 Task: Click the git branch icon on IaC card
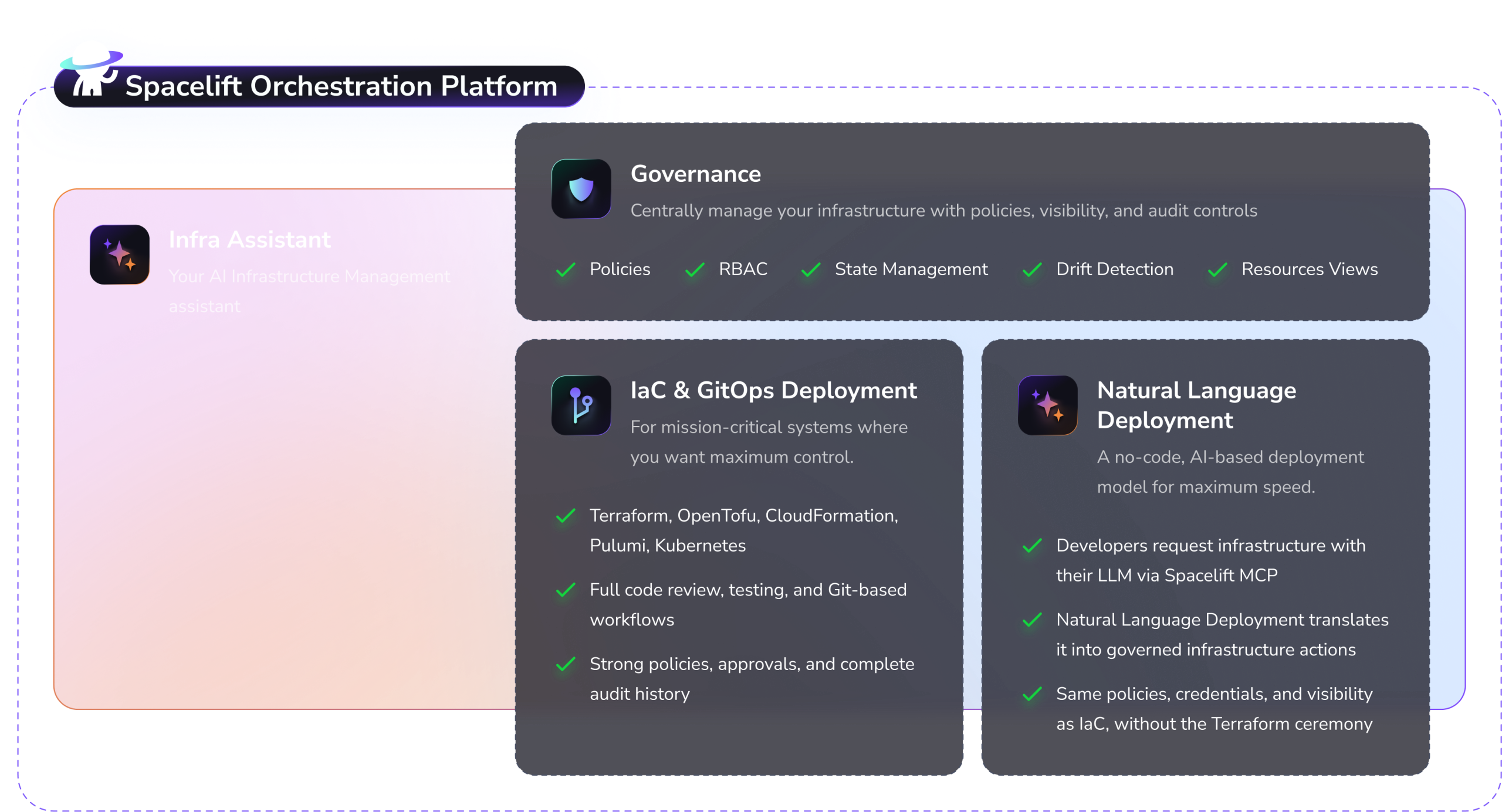pos(581,406)
